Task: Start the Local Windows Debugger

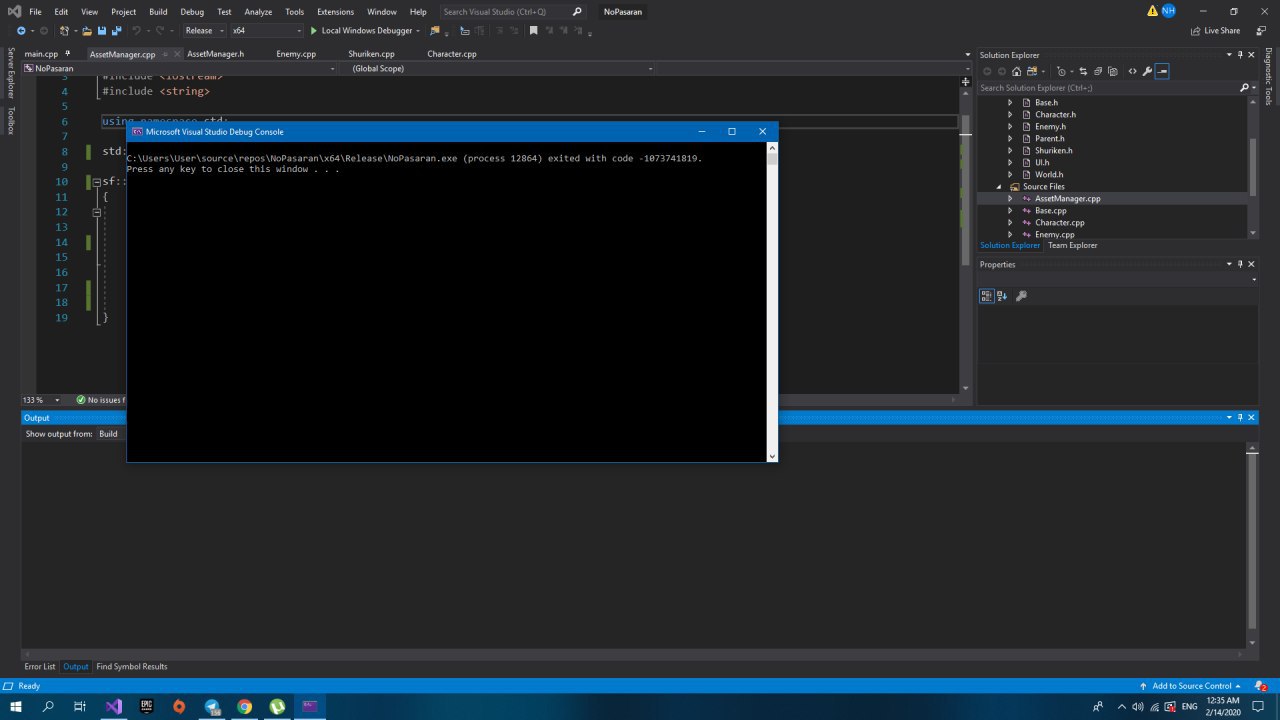Action: click(x=365, y=30)
